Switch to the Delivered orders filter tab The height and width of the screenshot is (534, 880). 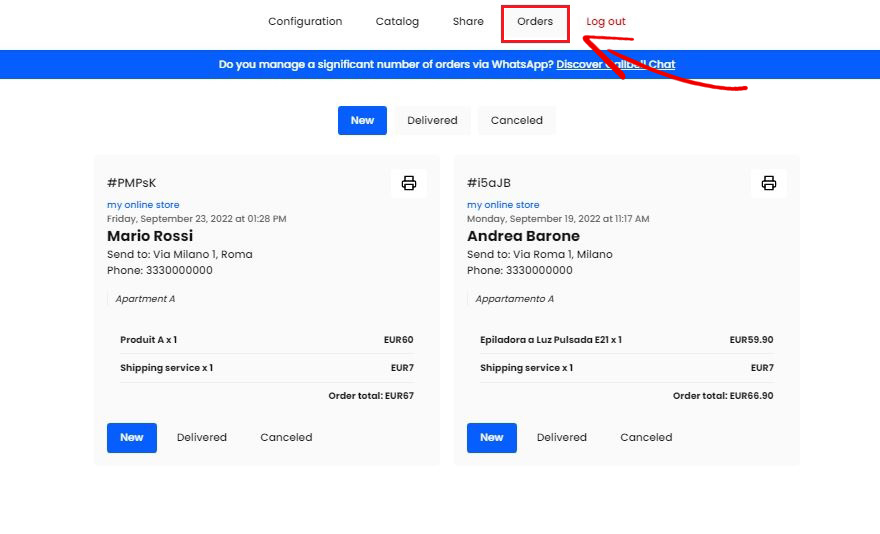pos(432,120)
